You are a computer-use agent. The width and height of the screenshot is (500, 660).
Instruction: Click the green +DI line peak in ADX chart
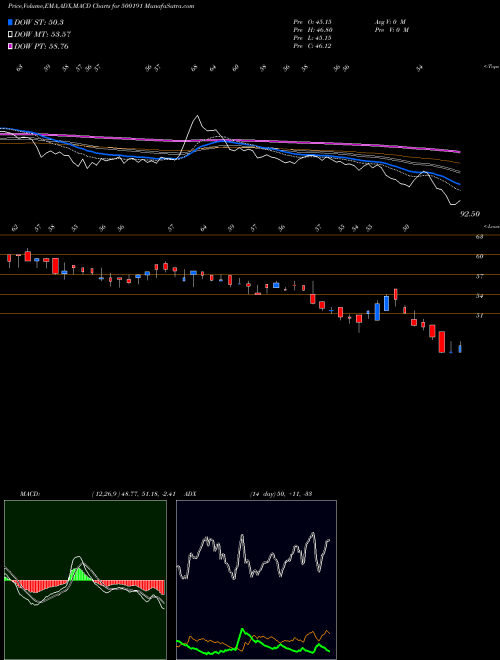click(242, 630)
